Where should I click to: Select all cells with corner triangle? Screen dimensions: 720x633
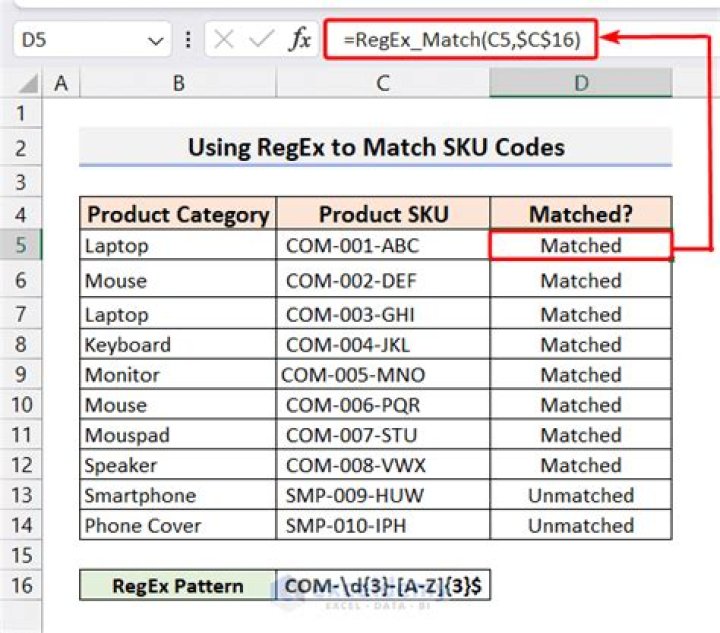[27, 84]
